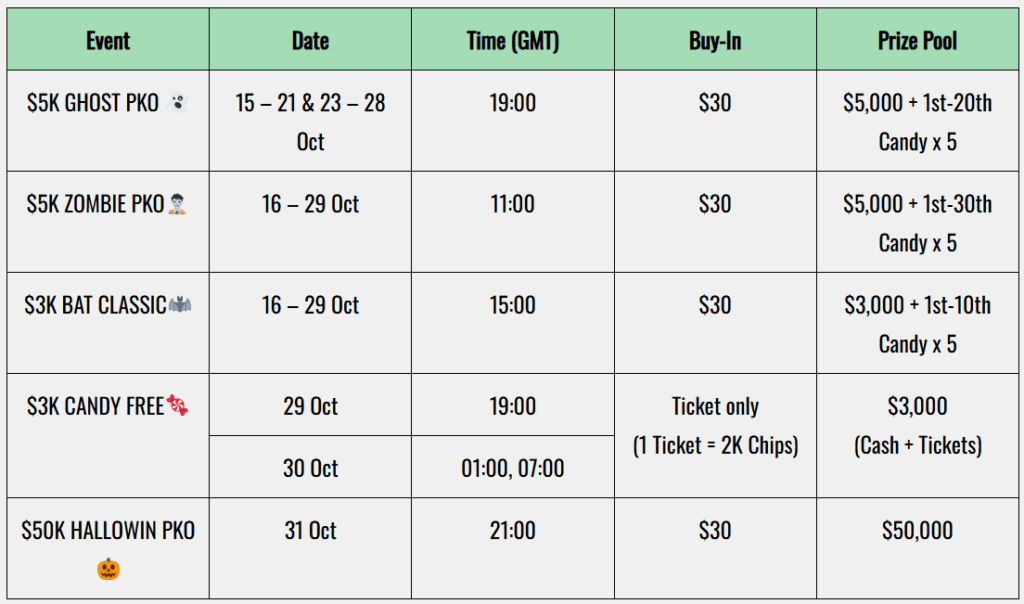Select the Date column header
The image size is (1024, 604).
point(310,41)
